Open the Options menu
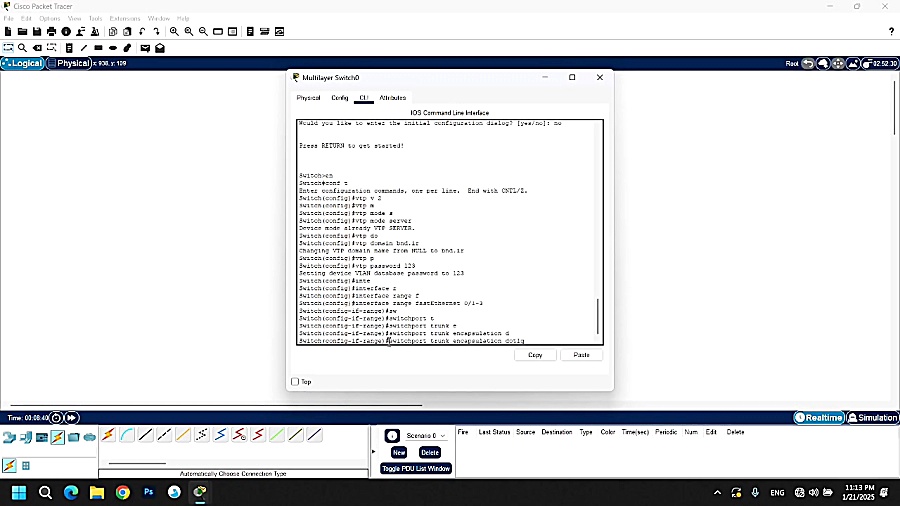The image size is (900, 506). point(50,18)
